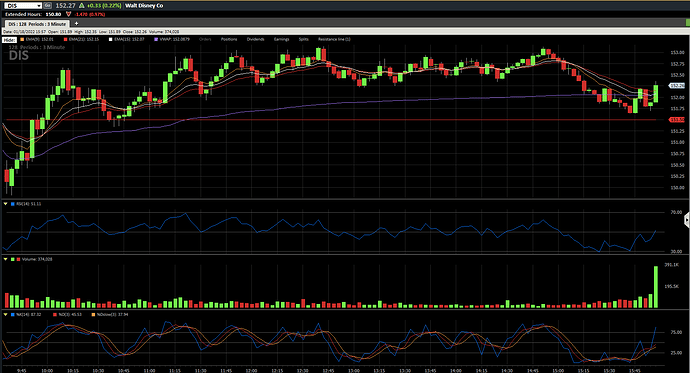Click the Earnings markers option
690x373 pixels.
tap(281, 40)
